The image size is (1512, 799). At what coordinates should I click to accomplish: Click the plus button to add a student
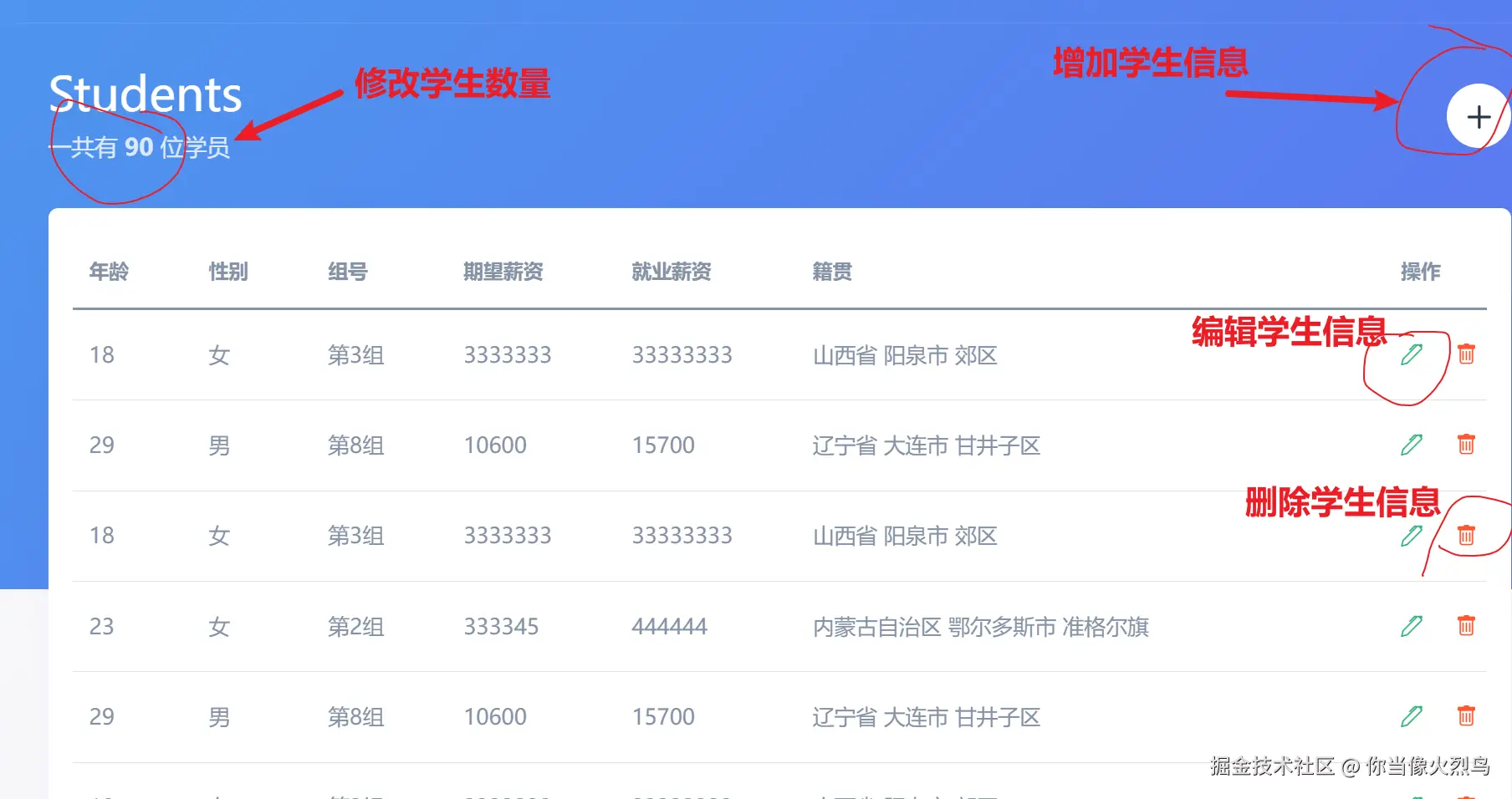(1479, 117)
